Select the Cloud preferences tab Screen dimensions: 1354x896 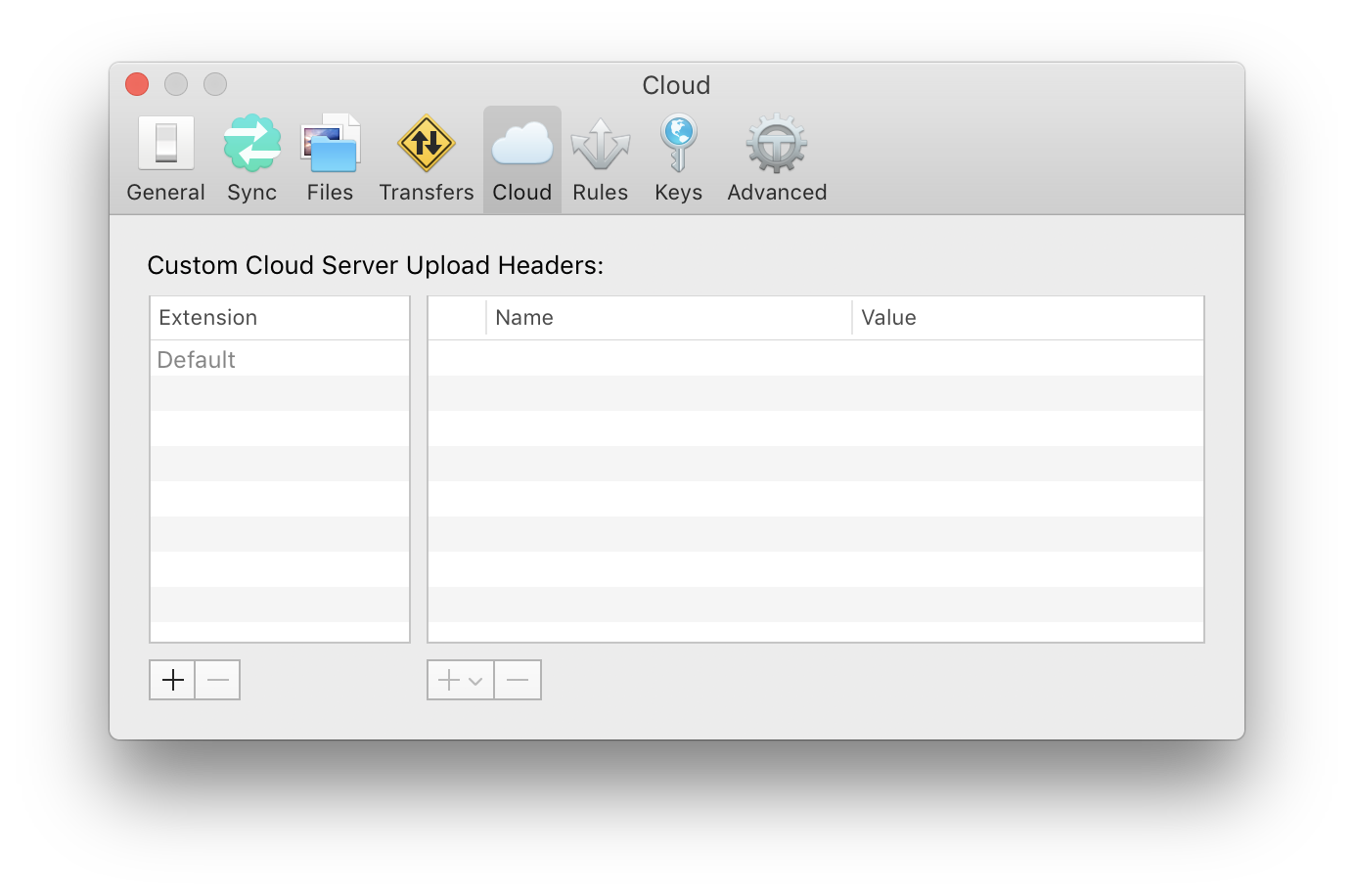click(x=522, y=159)
